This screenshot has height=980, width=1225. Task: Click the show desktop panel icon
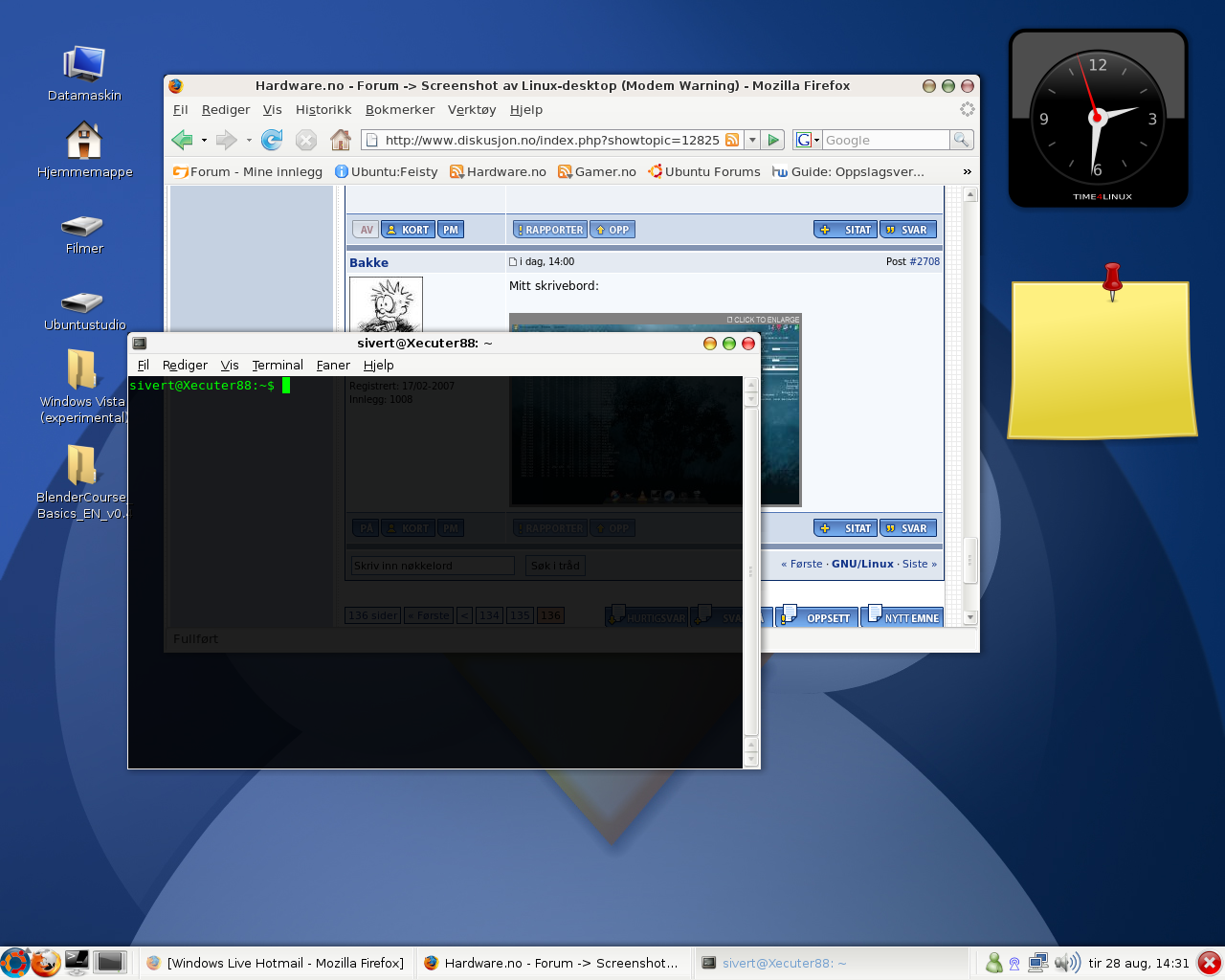click(110, 963)
